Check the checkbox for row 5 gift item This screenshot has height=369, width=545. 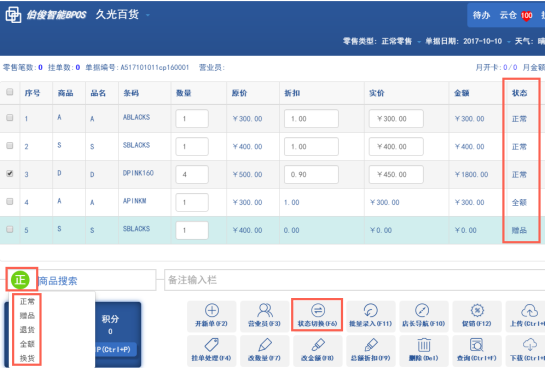click(10, 229)
